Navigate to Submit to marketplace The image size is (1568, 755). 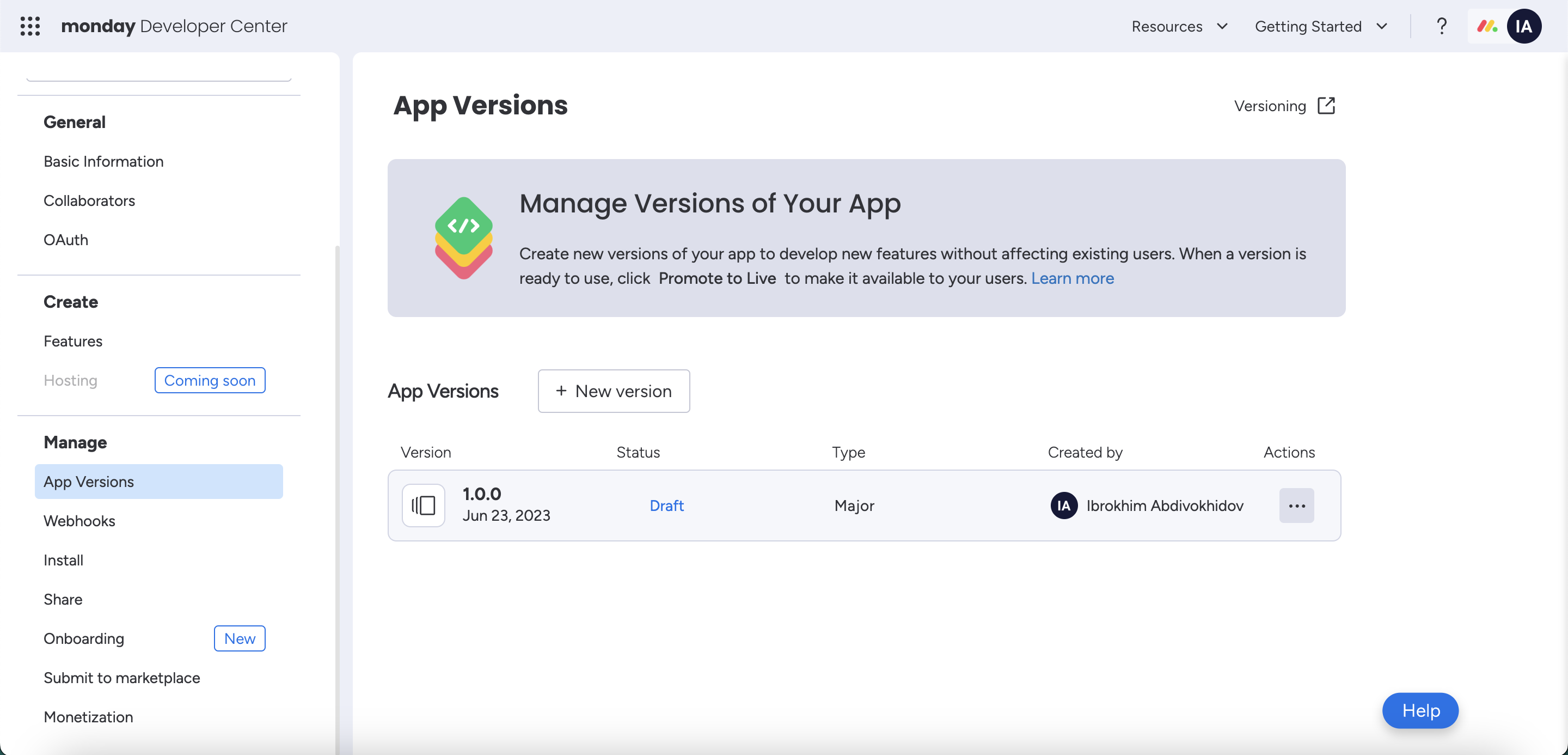coord(122,678)
